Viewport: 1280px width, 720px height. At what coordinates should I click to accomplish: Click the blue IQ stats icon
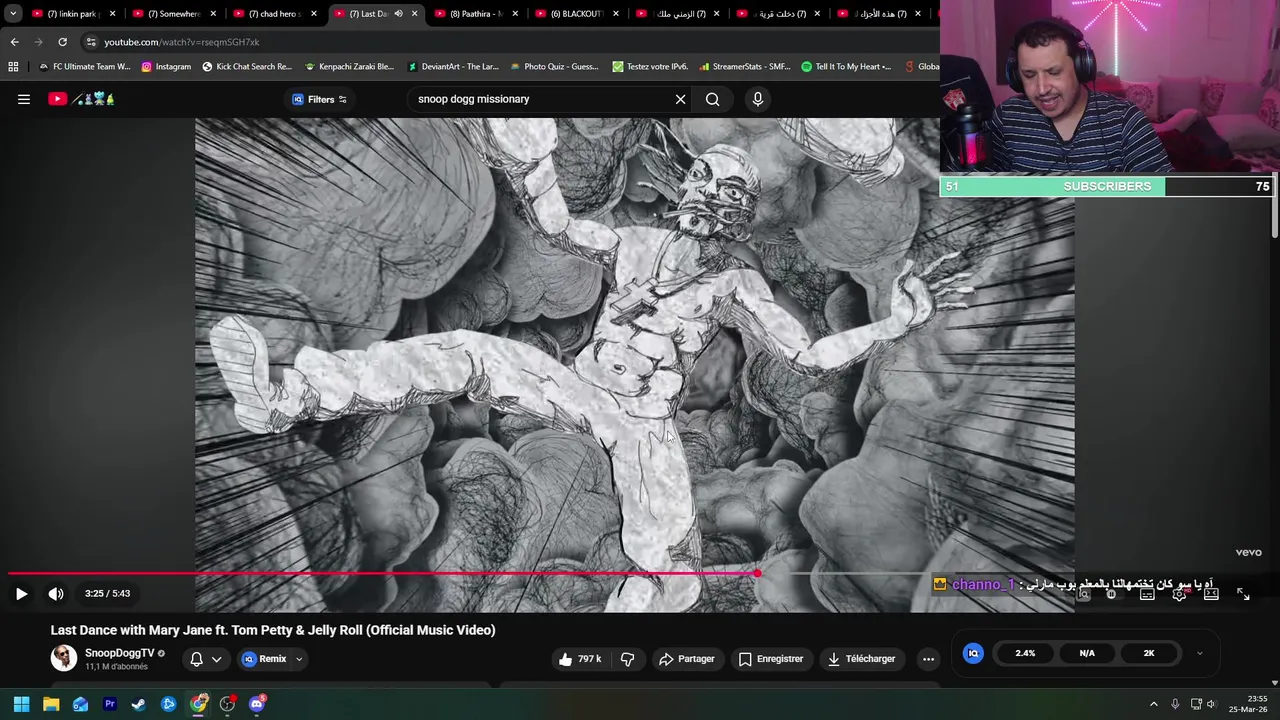tap(973, 653)
